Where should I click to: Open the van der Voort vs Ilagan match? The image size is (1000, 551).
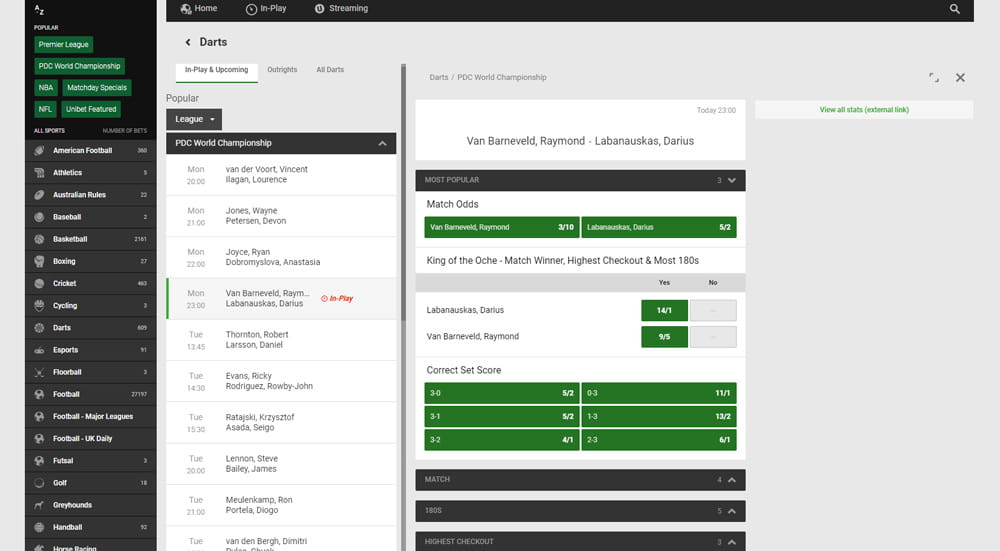coord(281,175)
